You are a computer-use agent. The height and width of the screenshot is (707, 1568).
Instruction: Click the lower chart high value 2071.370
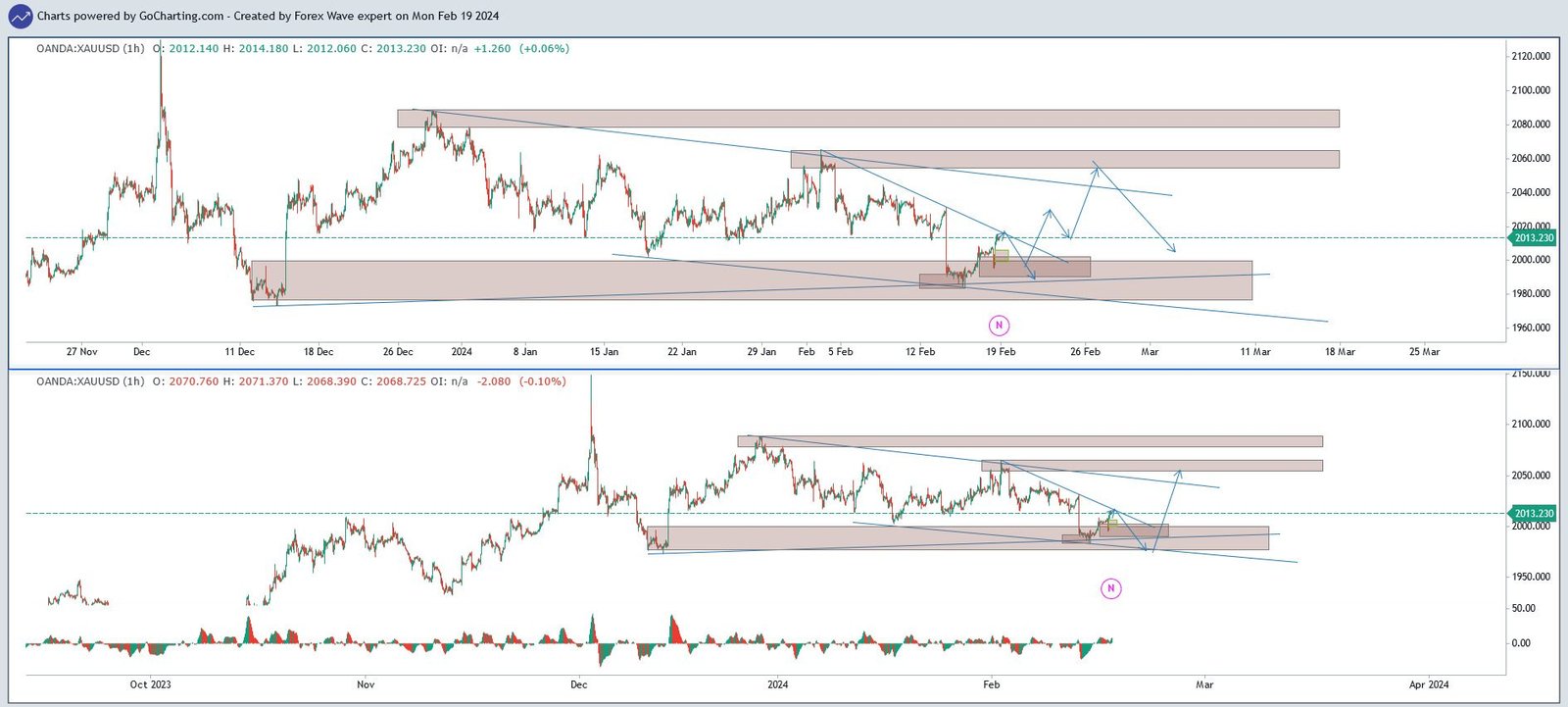(x=264, y=381)
